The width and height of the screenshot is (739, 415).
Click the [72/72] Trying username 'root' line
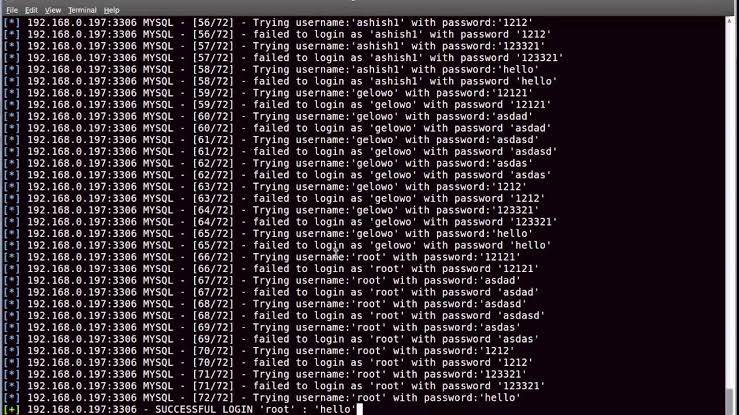coord(262,398)
